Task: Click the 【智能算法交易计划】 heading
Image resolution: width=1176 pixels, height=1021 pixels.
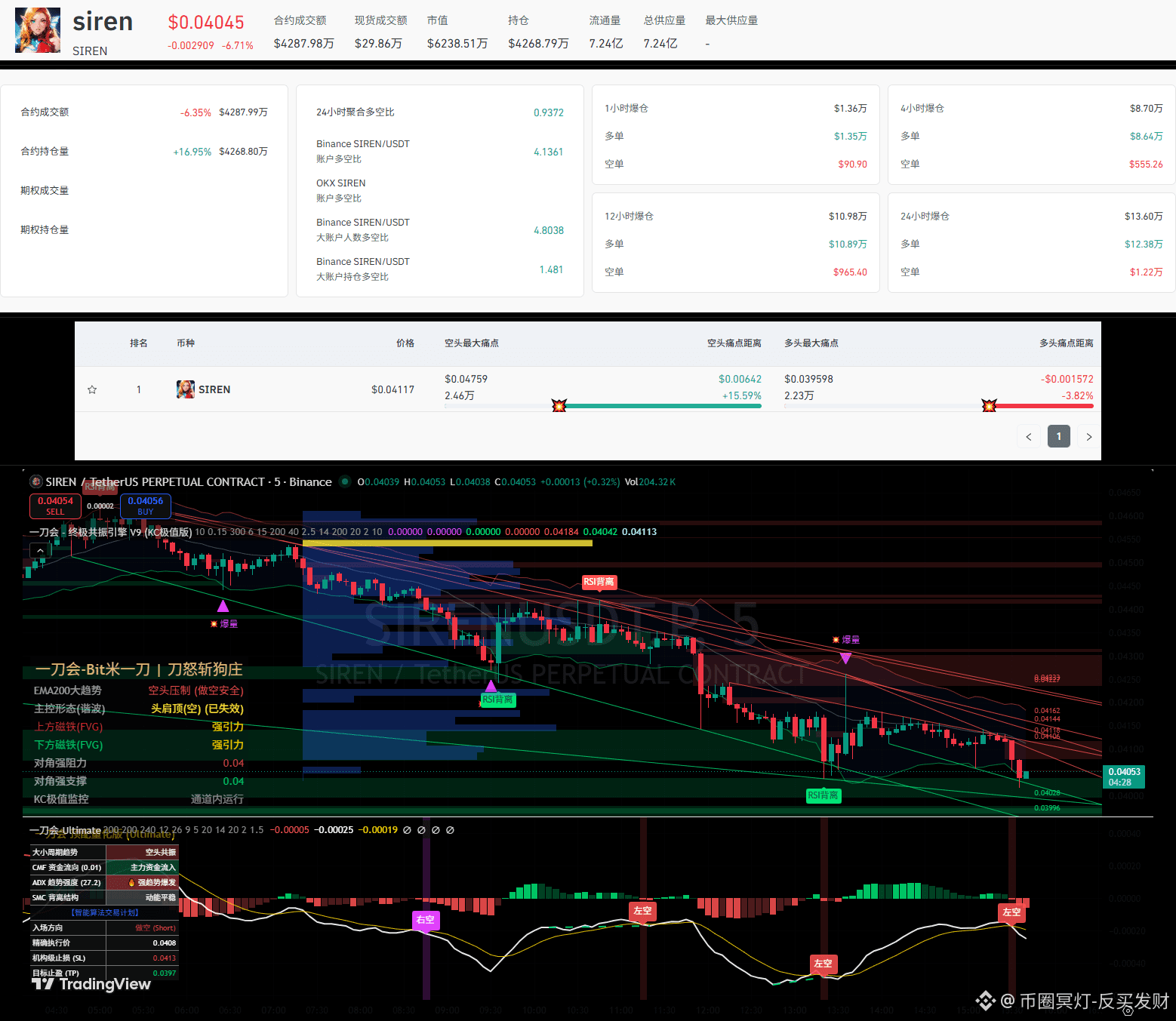Action: 104,912
